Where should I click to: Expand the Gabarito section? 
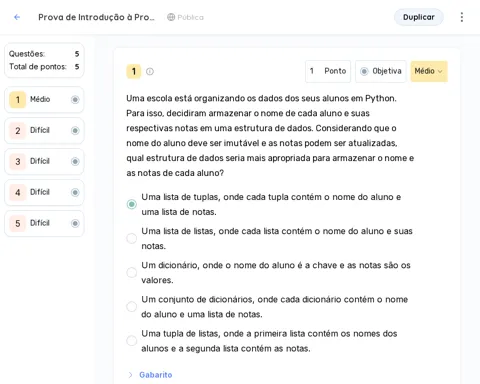click(150, 375)
